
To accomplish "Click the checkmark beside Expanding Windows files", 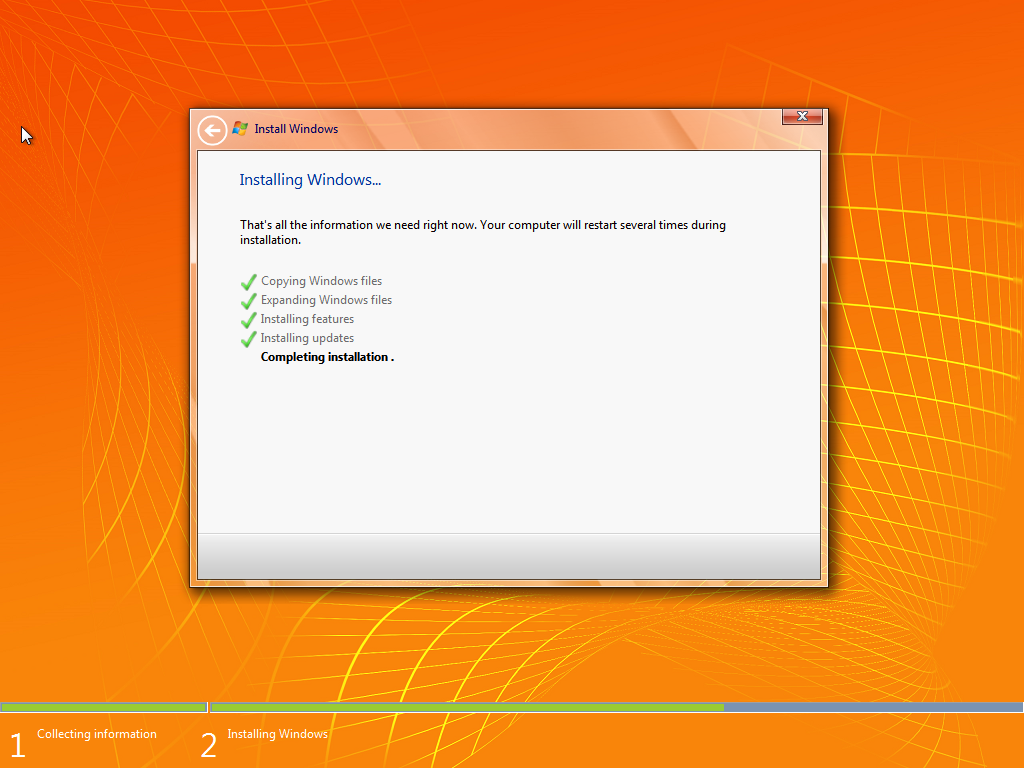I will pyautogui.click(x=249, y=301).
